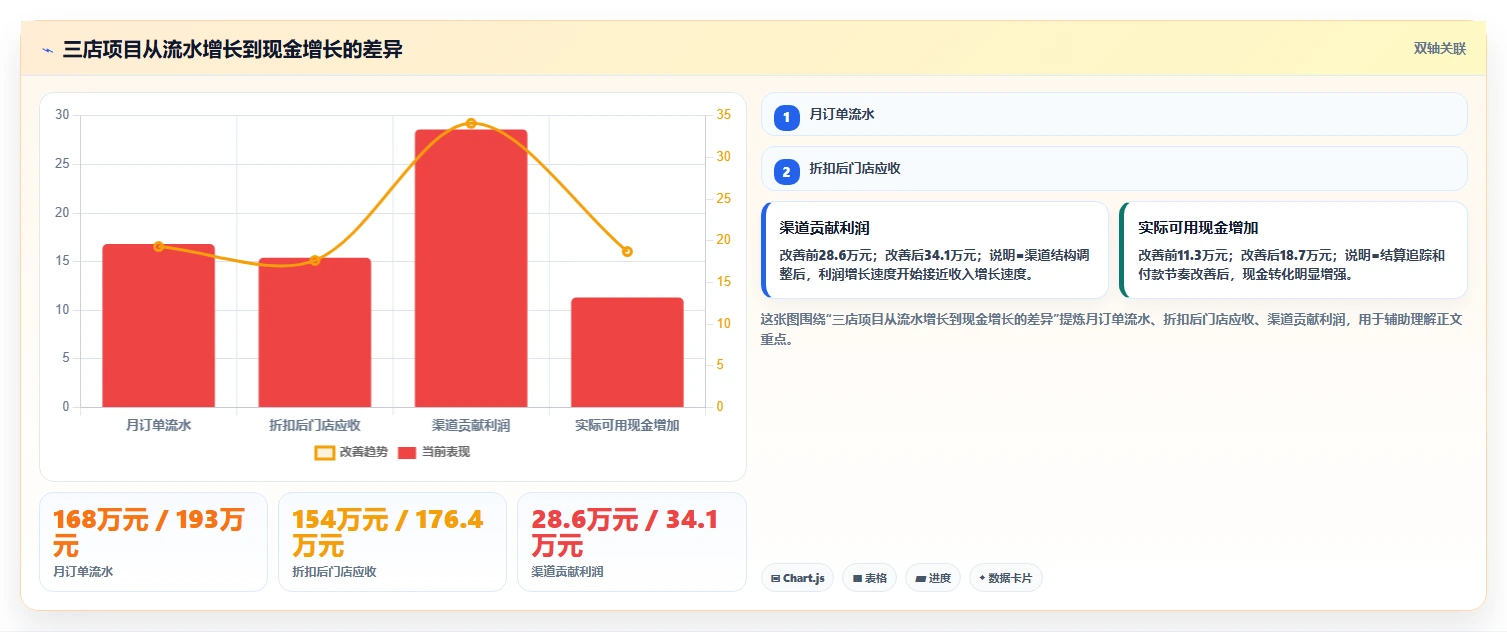Click the description paragraph starting 这张图围绕
This screenshot has width=1507, height=632.
pyautogui.click(x=1112, y=329)
